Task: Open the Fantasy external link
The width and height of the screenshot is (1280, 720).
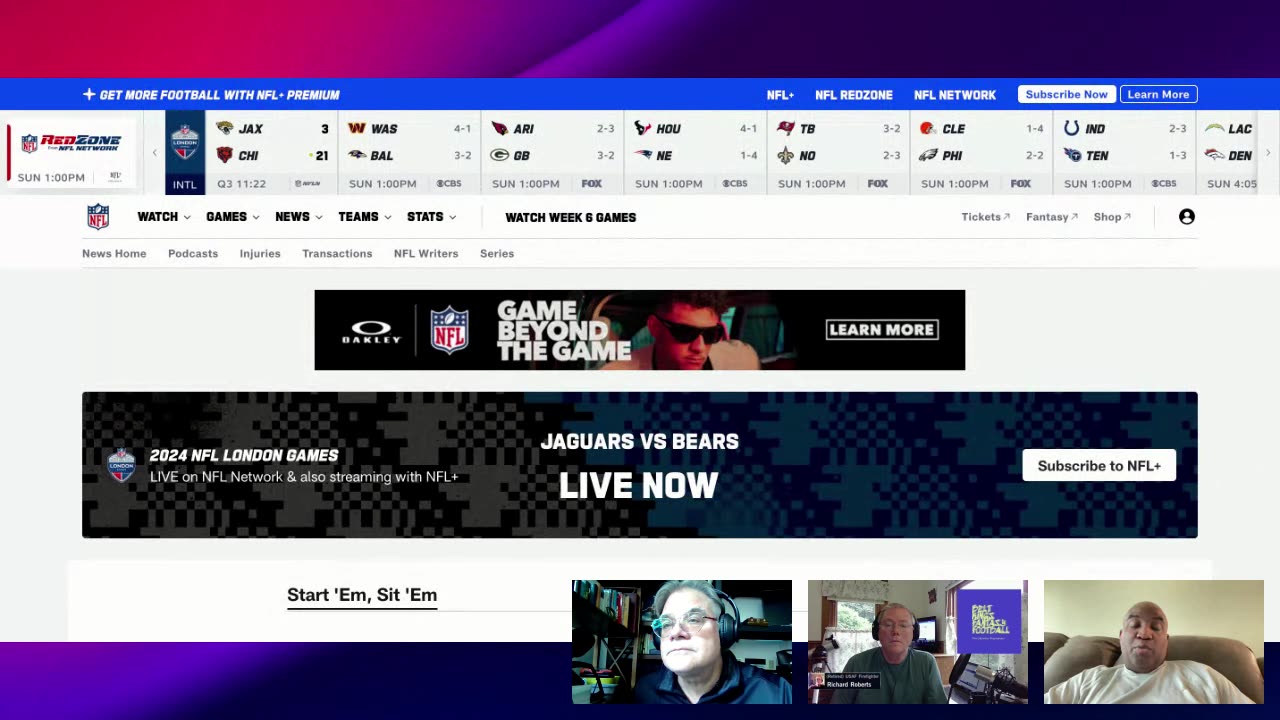Action: tap(1052, 217)
